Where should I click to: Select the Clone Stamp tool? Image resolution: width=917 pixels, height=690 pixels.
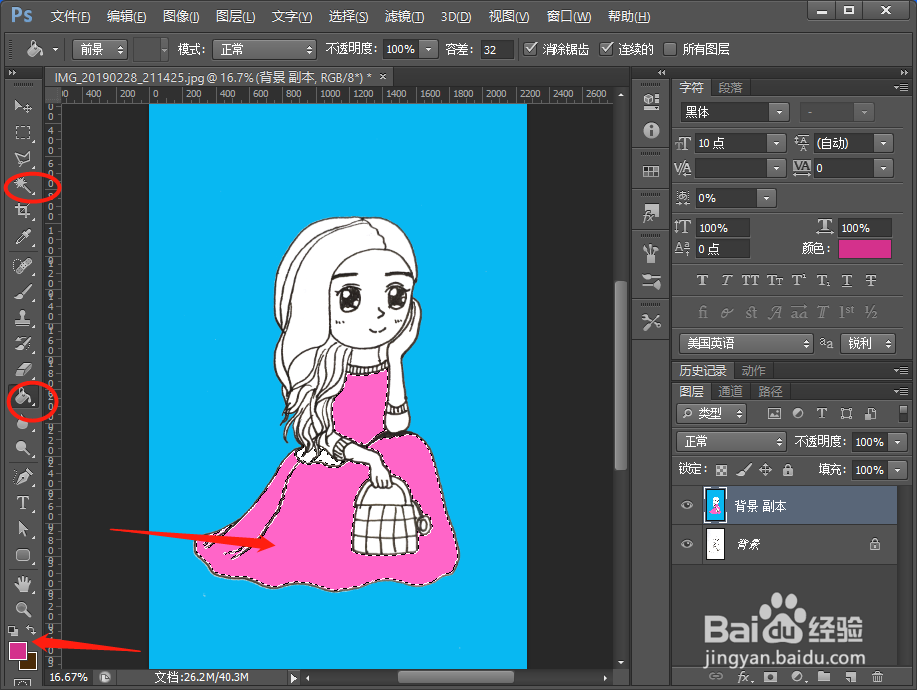23,319
